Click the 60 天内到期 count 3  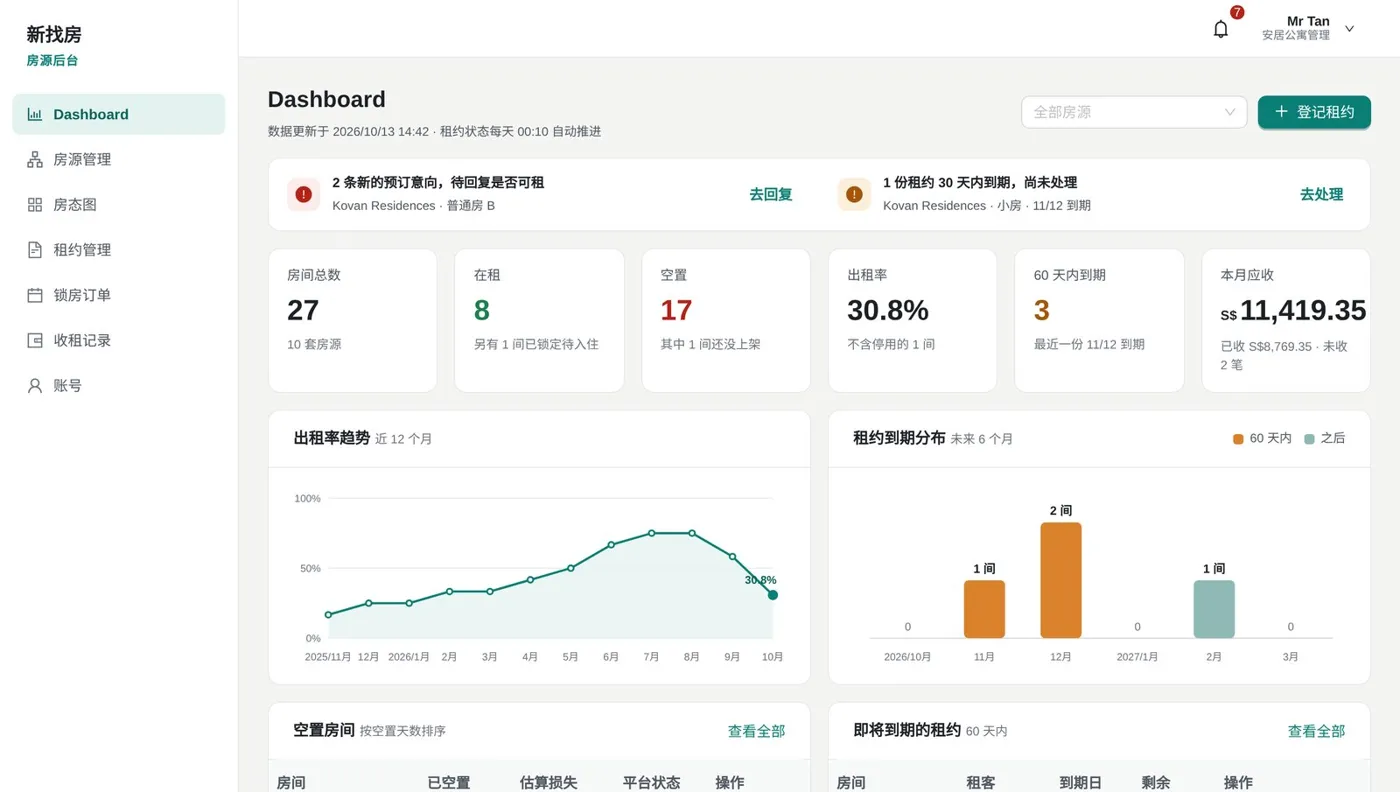1042,310
